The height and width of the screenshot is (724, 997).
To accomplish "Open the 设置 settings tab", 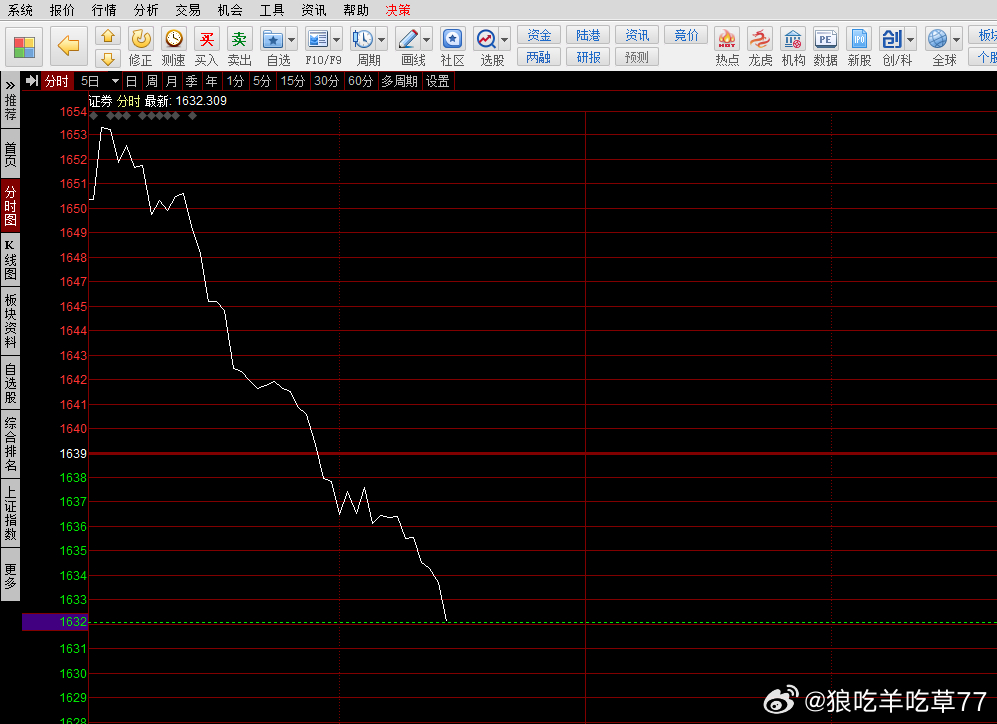I will (437, 81).
